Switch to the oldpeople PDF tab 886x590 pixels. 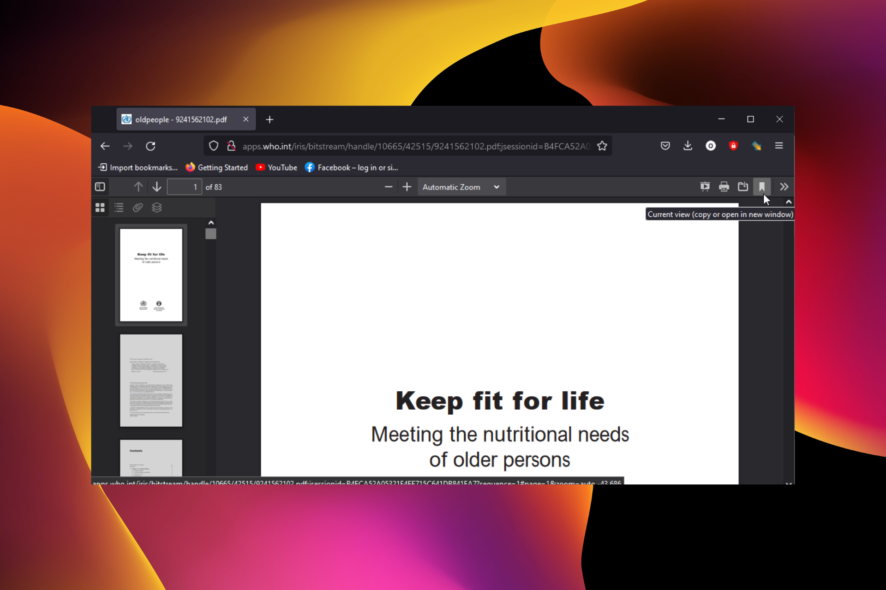pyautogui.click(x=180, y=118)
